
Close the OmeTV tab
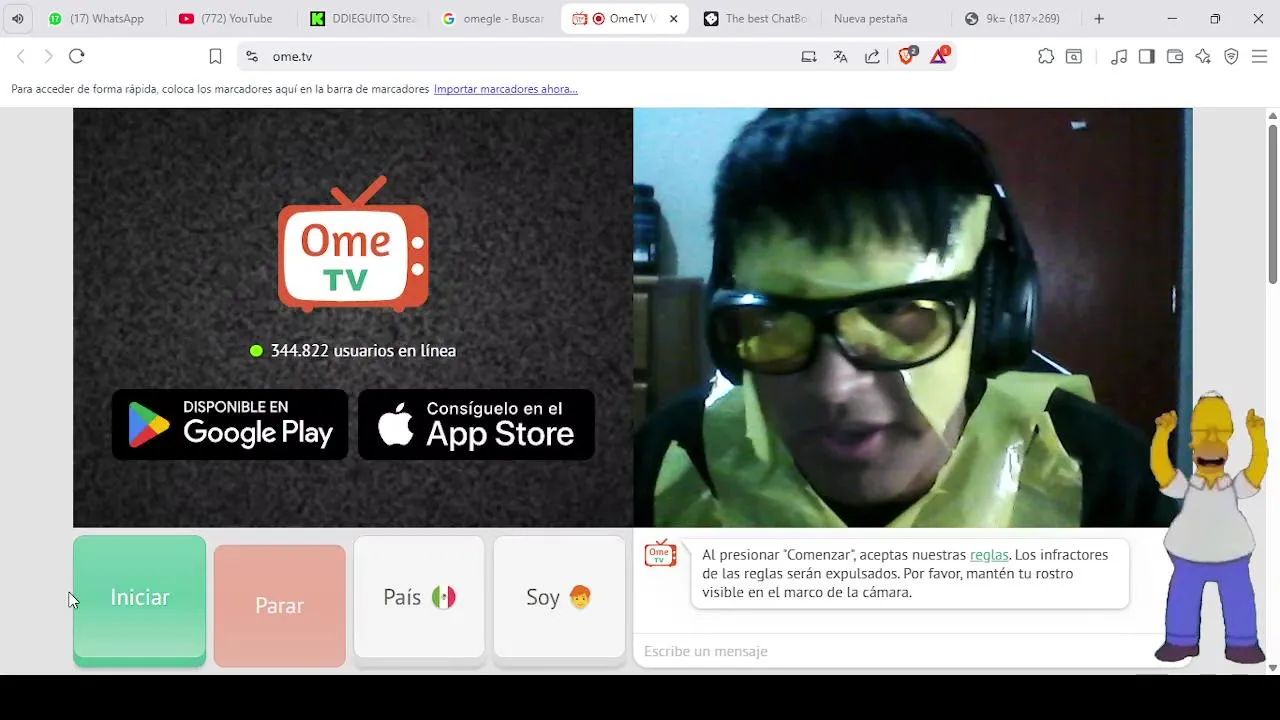point(673,18)
